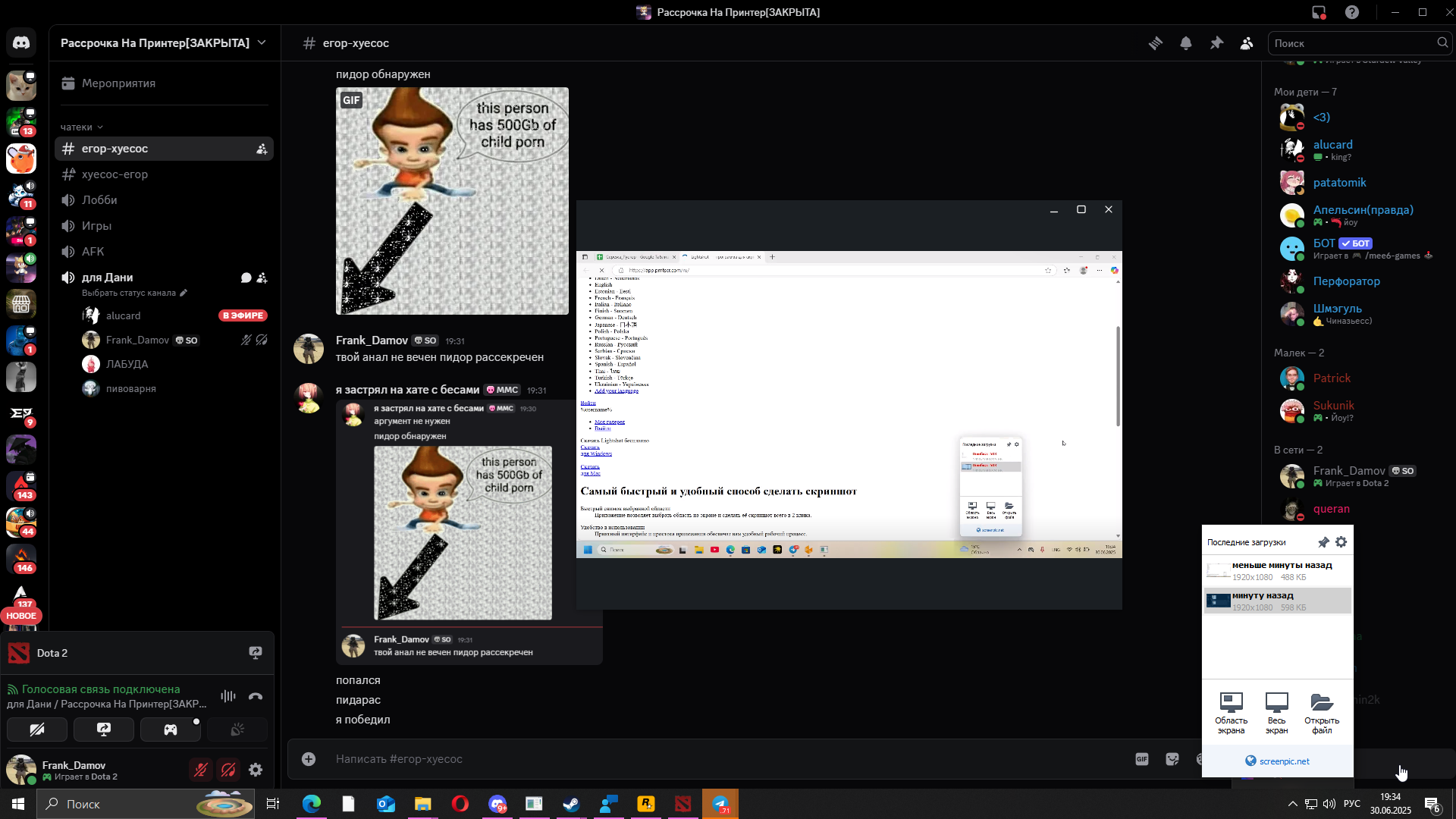Select upload from меньше минуты назад
The width and height of the screenshot is (1456, 819).
1278,571
